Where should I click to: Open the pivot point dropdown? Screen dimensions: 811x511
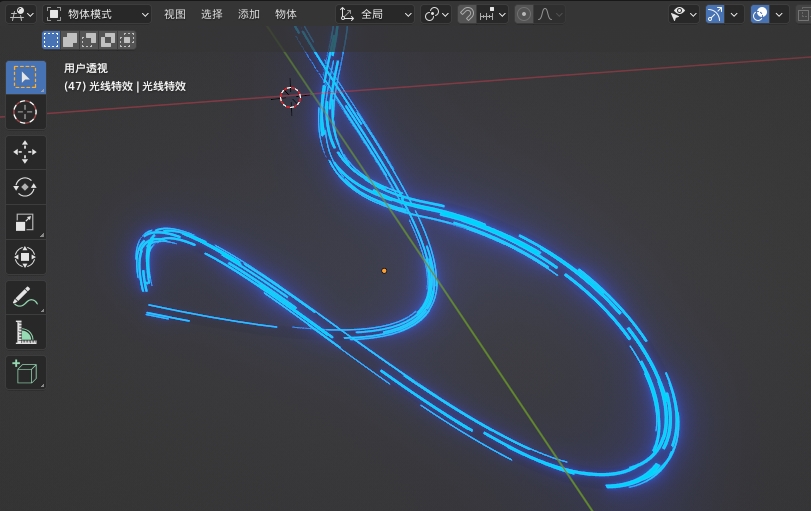436,14
